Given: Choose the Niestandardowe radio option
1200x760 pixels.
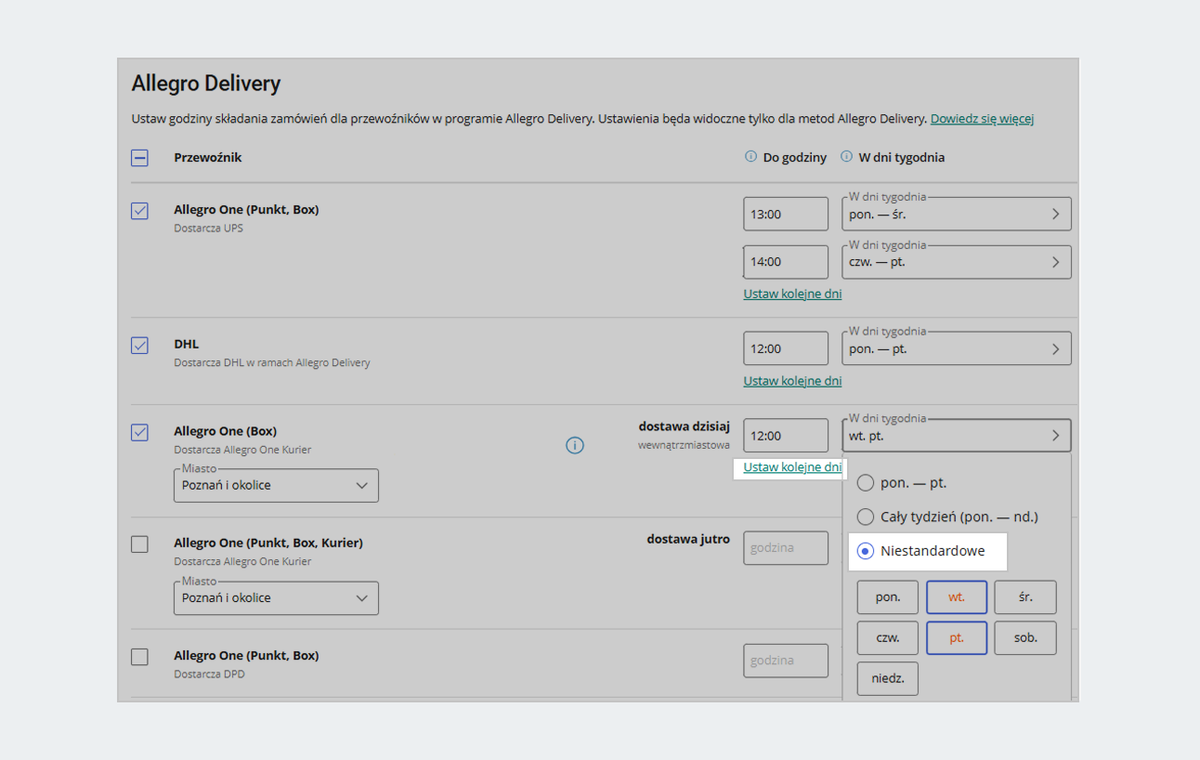Looking at the screenshot, I should (x=866, y=551).
